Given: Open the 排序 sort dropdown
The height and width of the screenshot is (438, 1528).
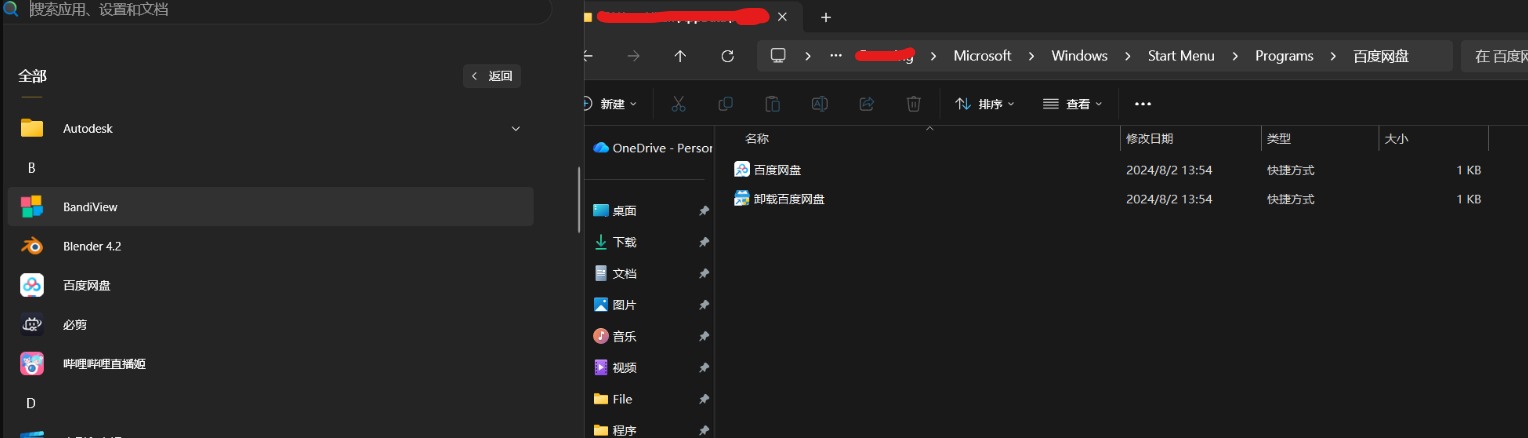Looking at the screenshot, I should click(x=985, y=104).
